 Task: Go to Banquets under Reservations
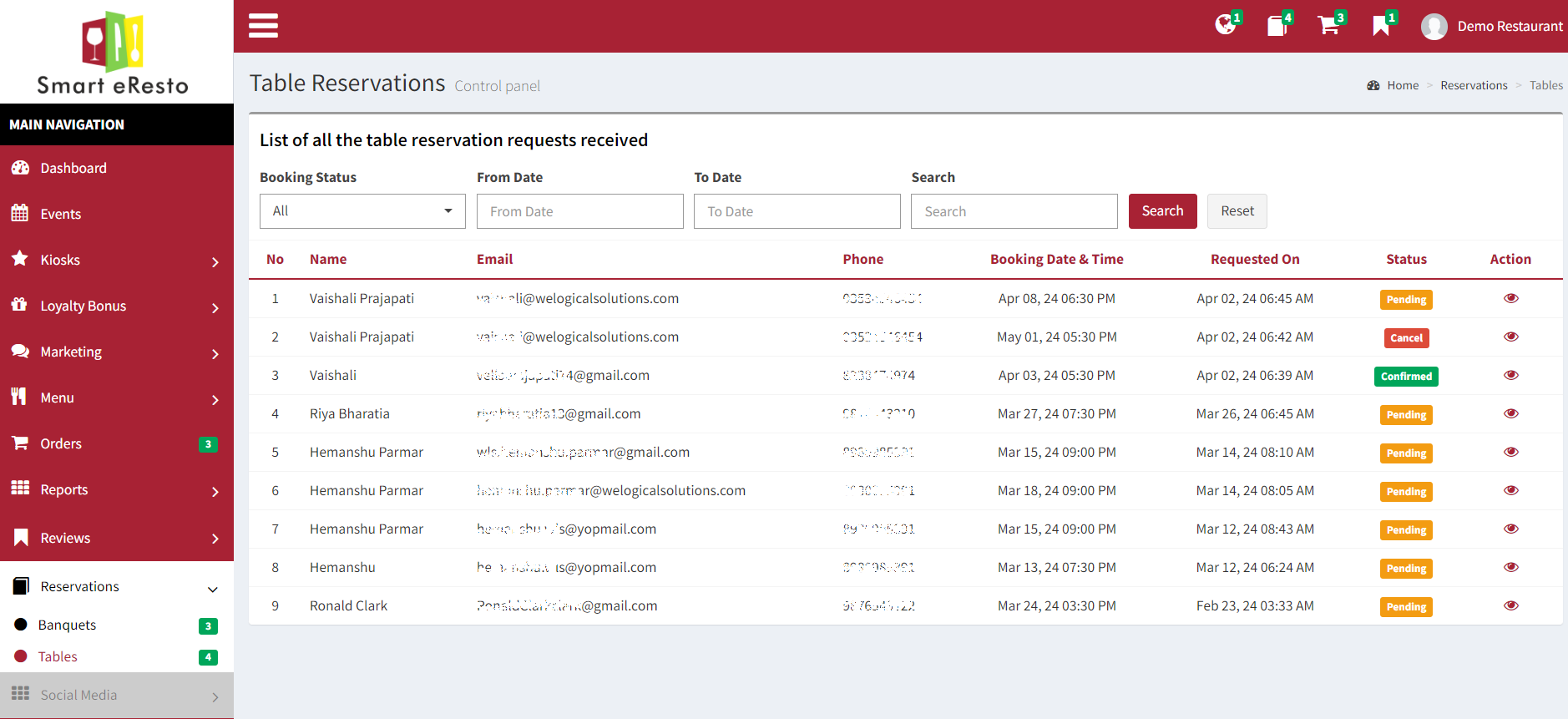[x=67, y=625]
